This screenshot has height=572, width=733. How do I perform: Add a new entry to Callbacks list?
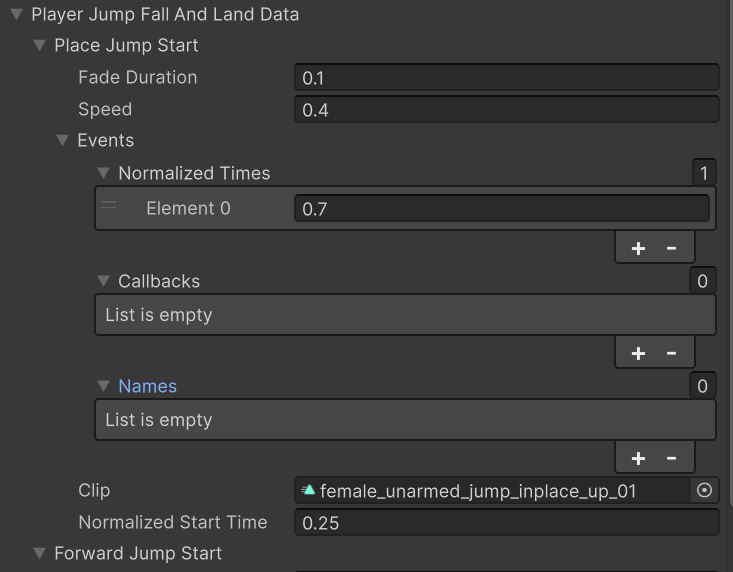tap(638, 353)
